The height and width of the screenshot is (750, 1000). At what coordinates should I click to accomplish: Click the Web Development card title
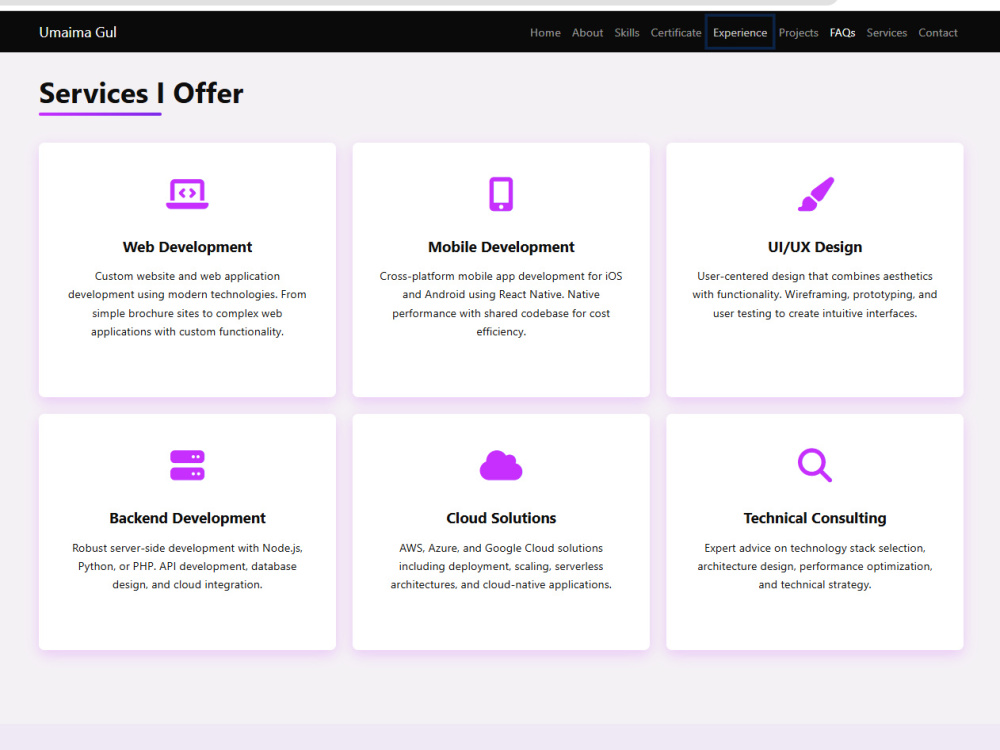coord(187,247)
